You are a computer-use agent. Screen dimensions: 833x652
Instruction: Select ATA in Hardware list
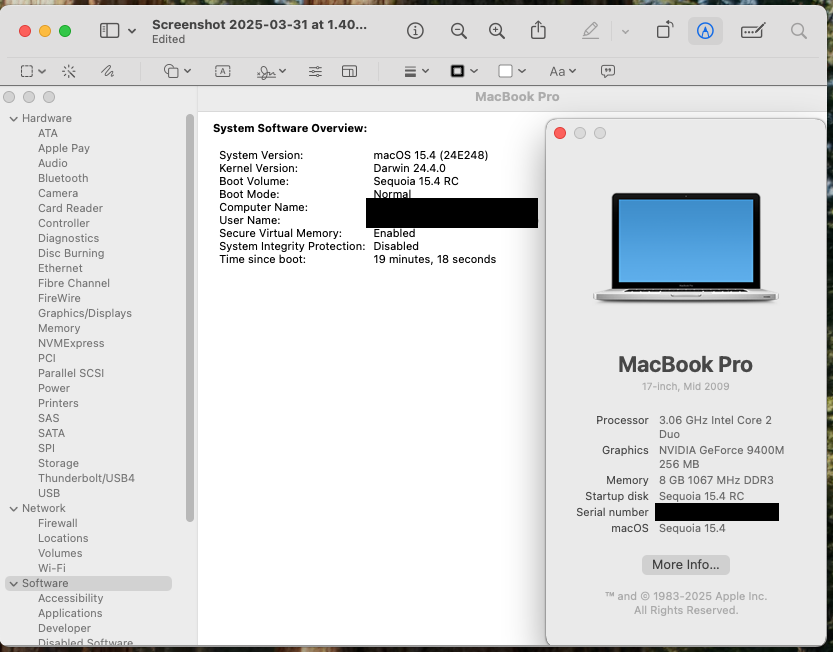click(x=48, y=133)
